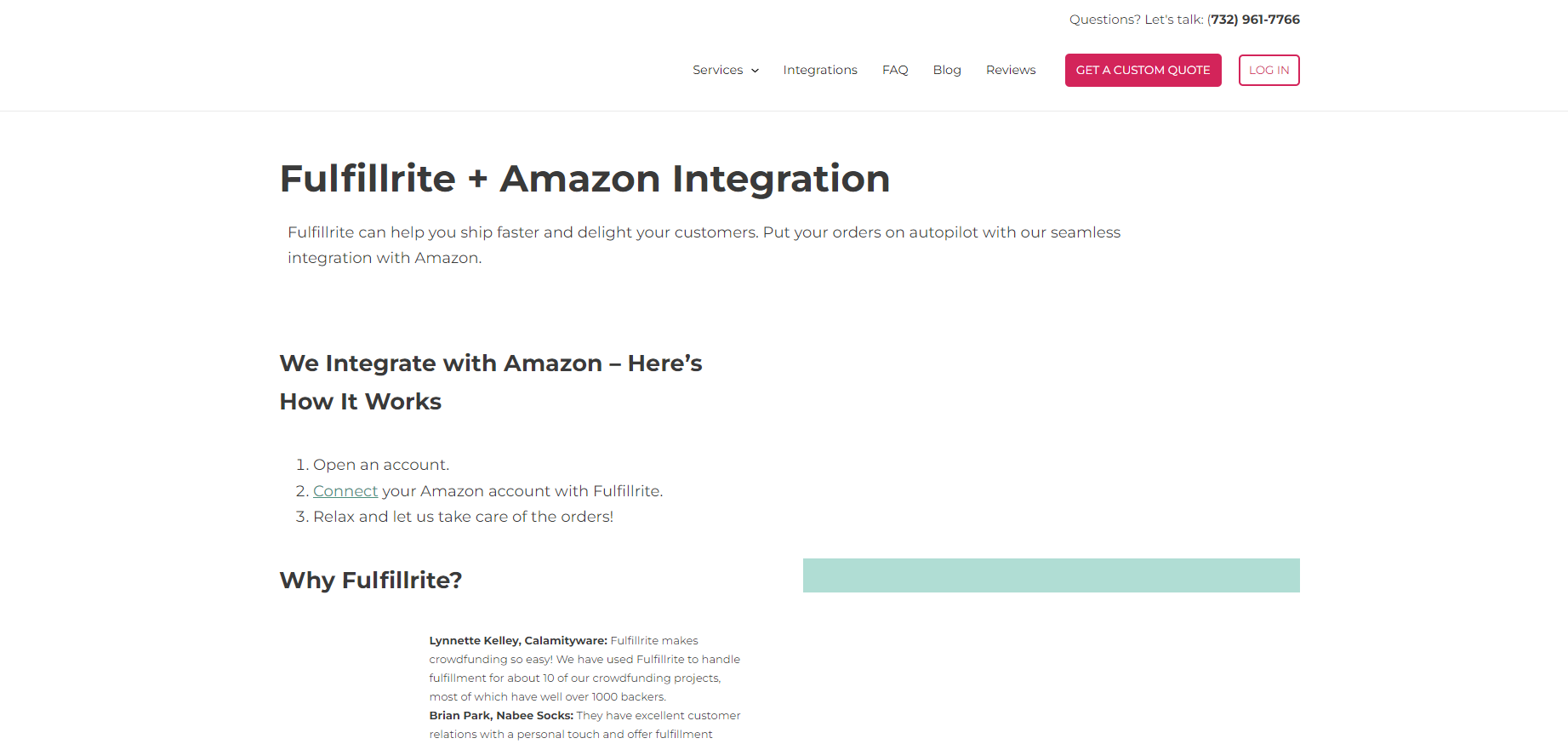Go to the Integrations page

click(x=820, y=70)
